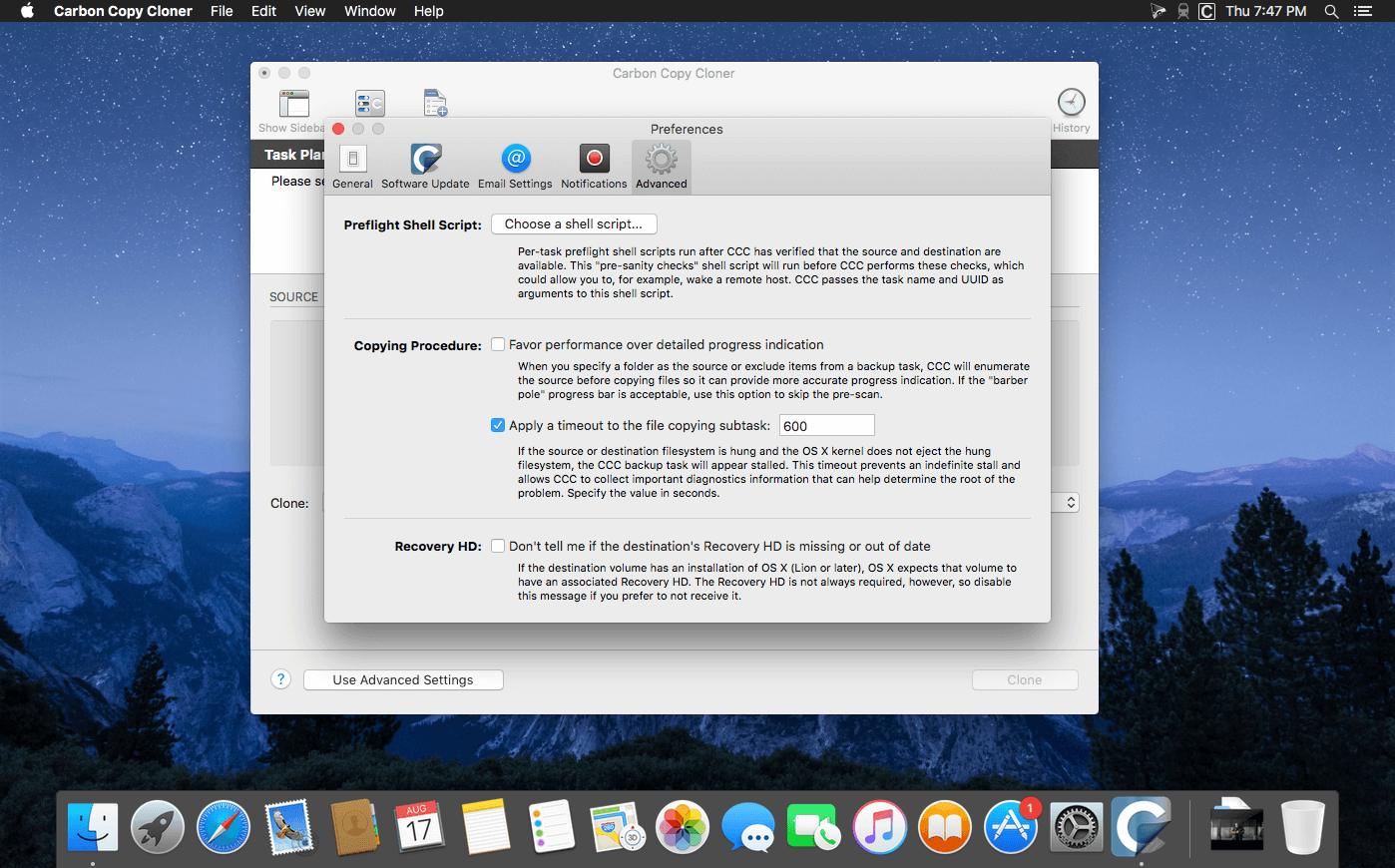Click the new task icon in main toolbar
Image resolution: width=1395 pixels, height=868 pixels.
(435, 103)
